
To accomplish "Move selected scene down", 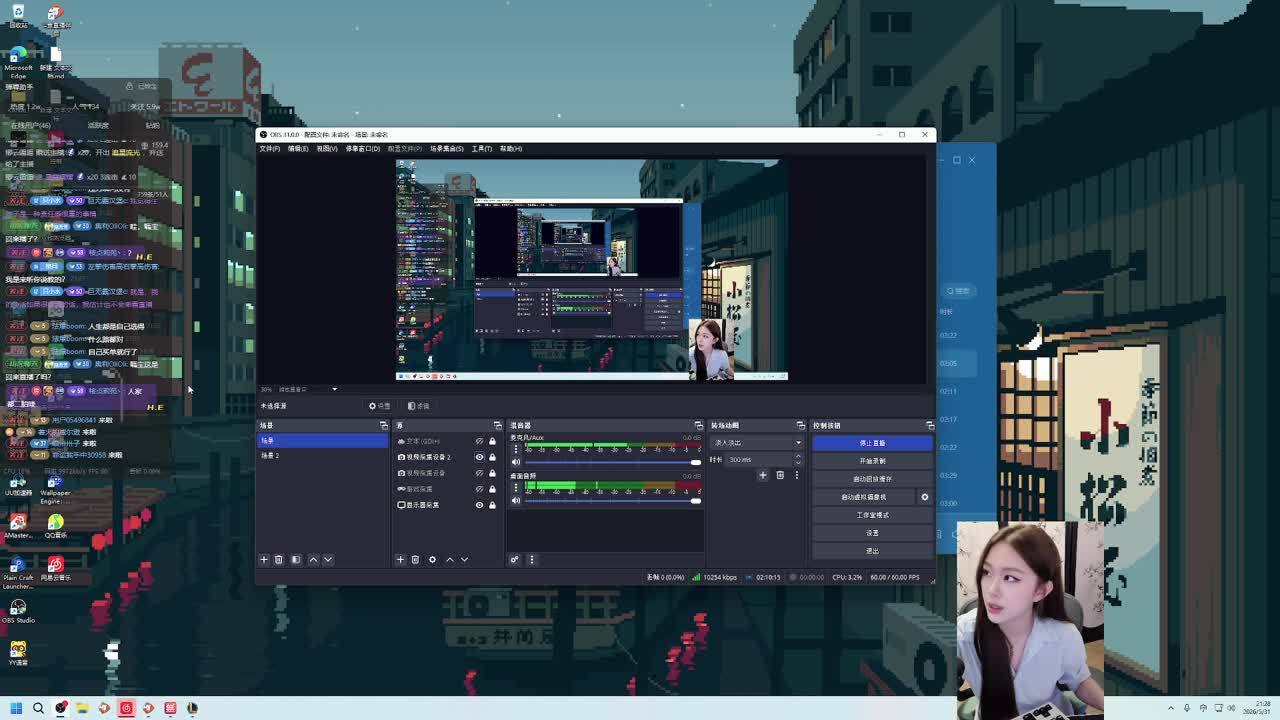I will pyautogui.click(x=328, y=560).
